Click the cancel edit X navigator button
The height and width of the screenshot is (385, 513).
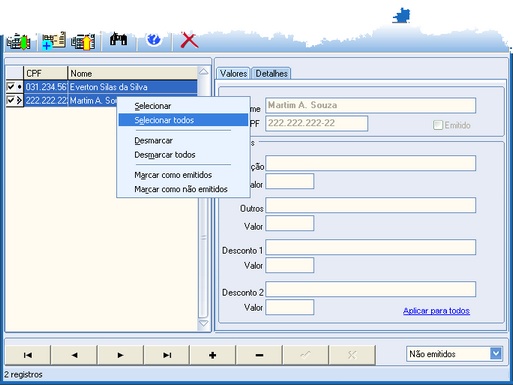[352, 355]
